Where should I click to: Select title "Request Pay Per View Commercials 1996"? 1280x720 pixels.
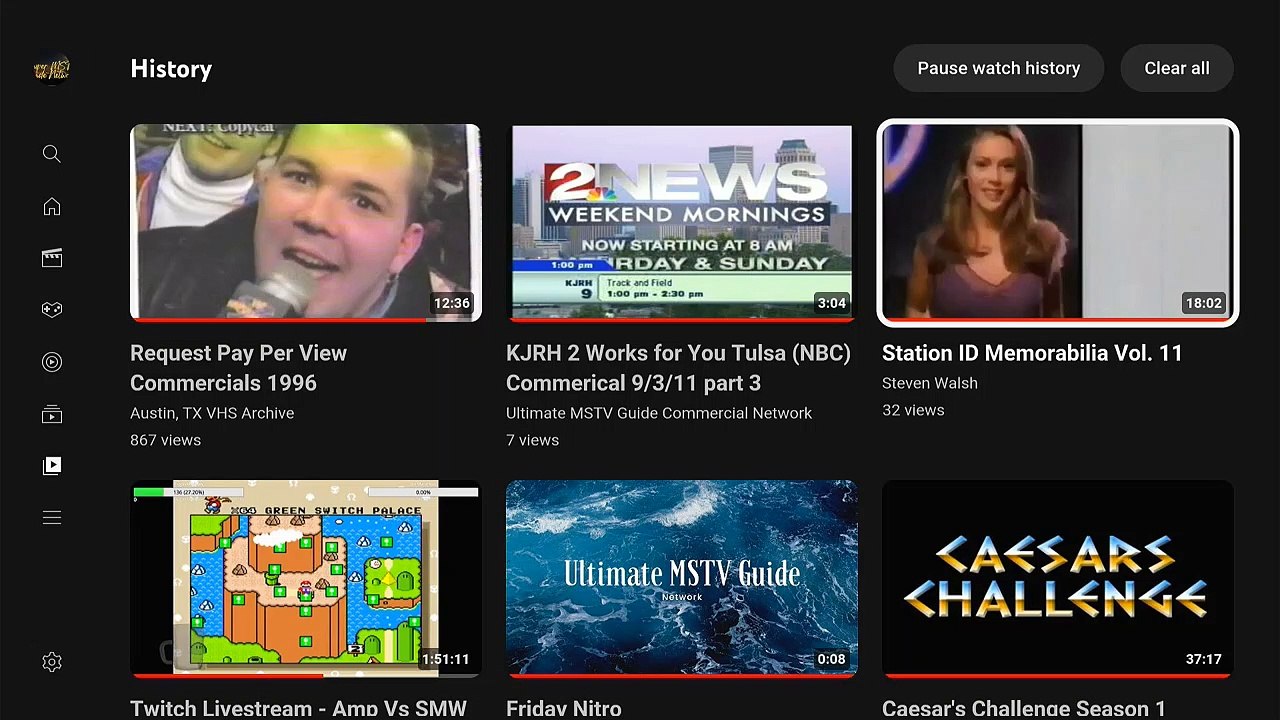click(238, 368)
